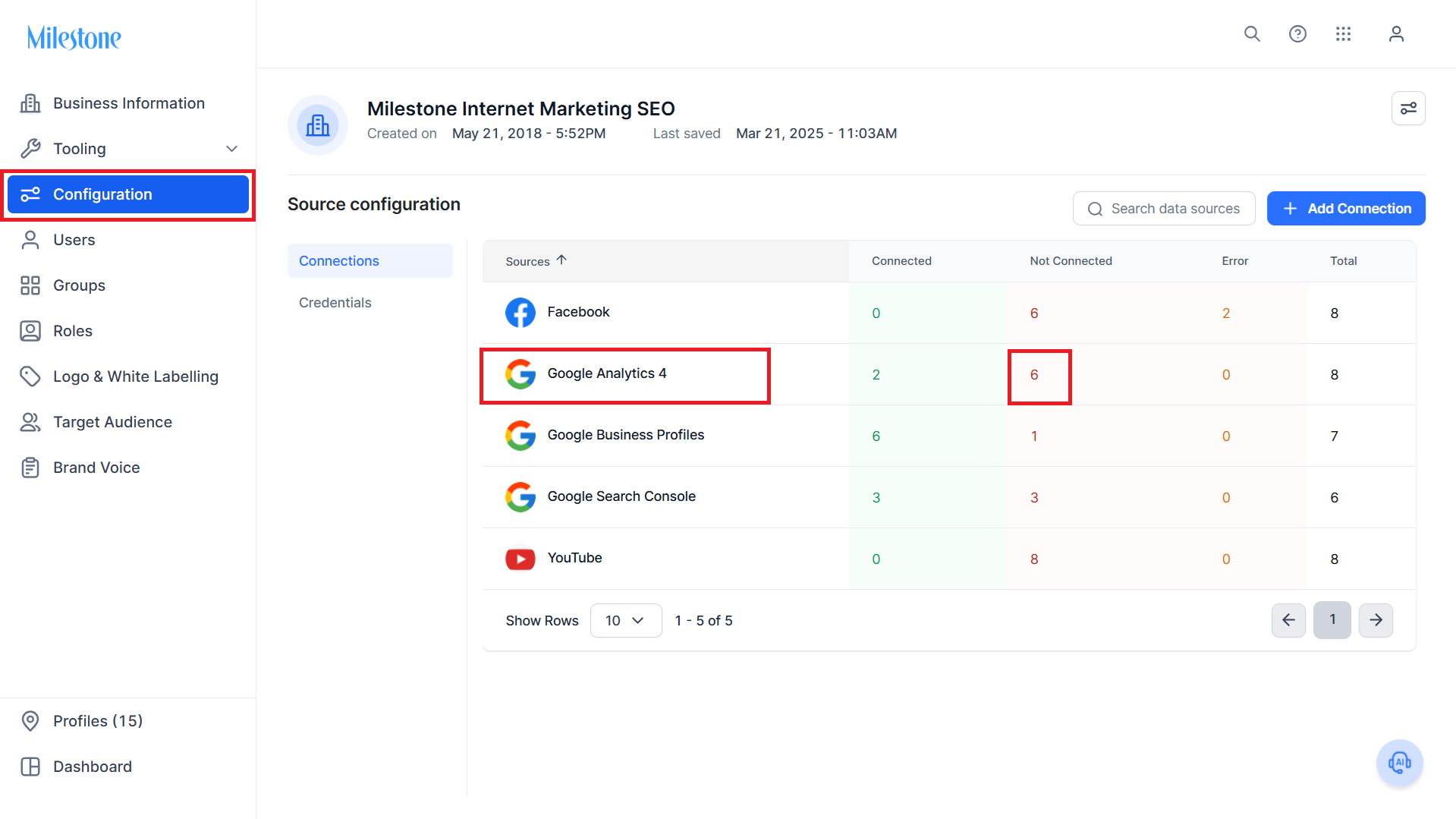
Task: Open the AI chat assistant bubble
Action: click(1399, 763)
